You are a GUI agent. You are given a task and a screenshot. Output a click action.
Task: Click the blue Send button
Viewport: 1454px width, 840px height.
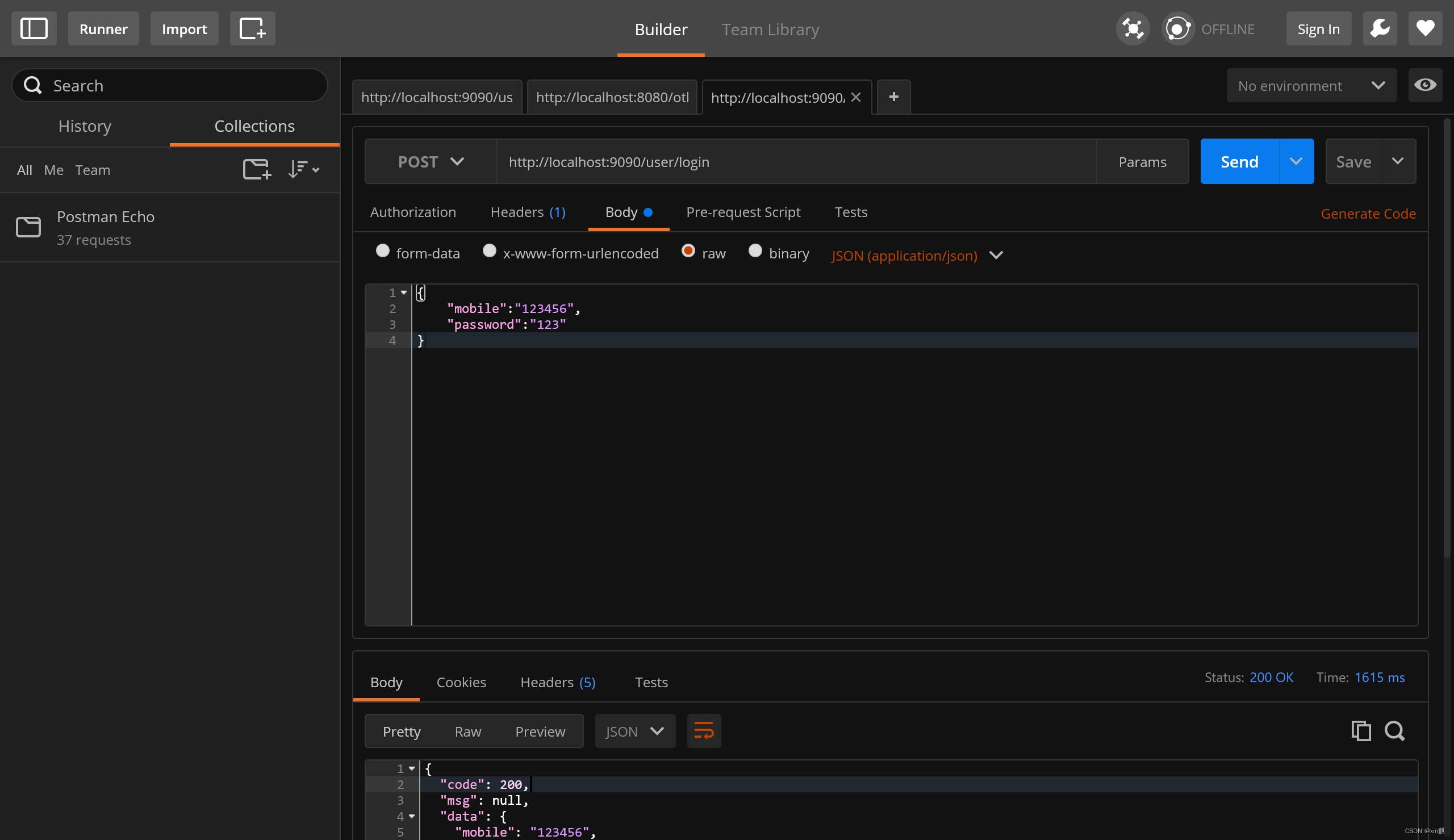(x=1239, y=161)
